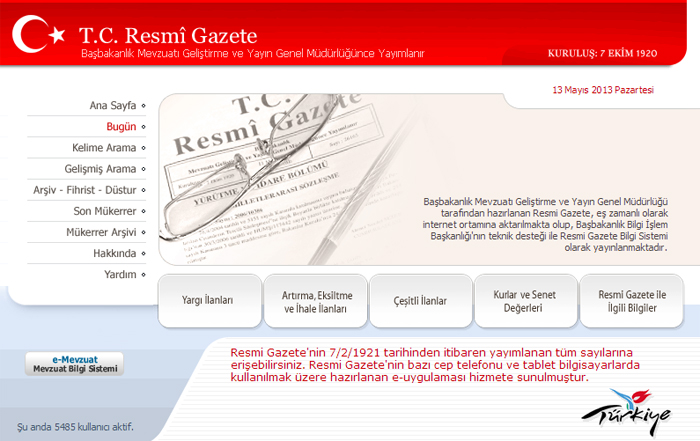Open Resmi Gazete ile İlgili Bilgiler

coord(631,301)
